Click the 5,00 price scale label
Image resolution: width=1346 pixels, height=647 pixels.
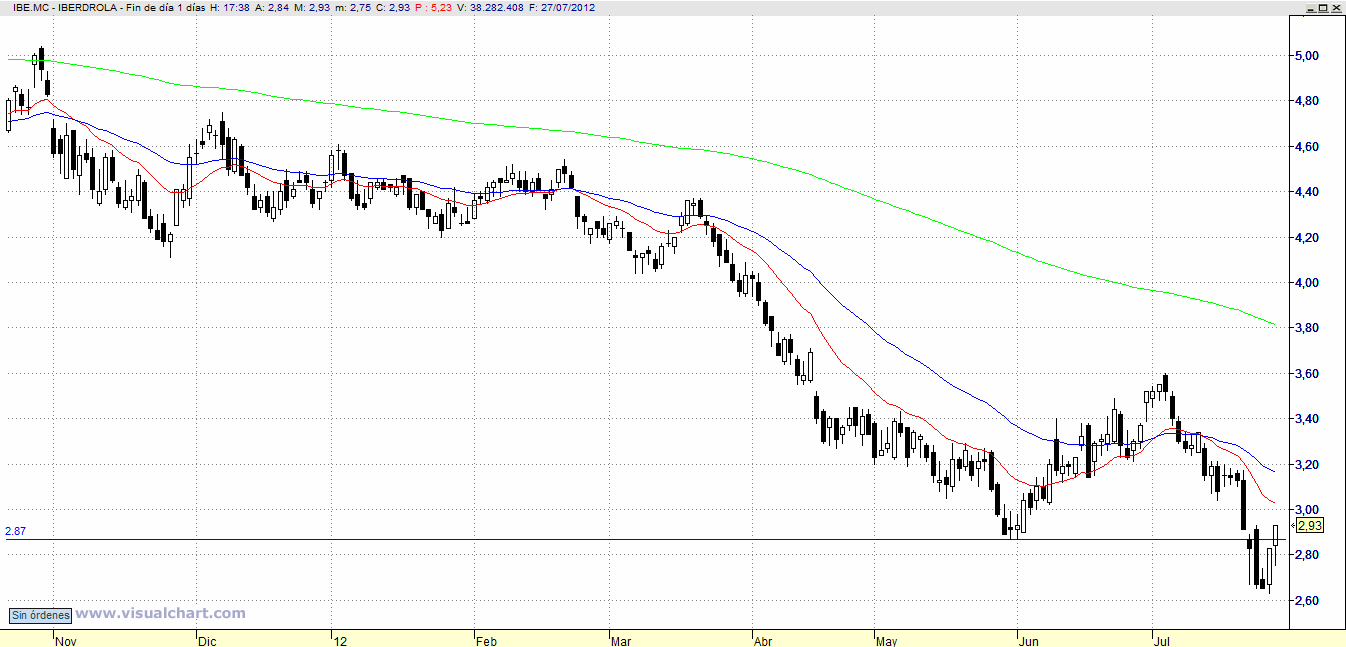[x=1309, y=56]
